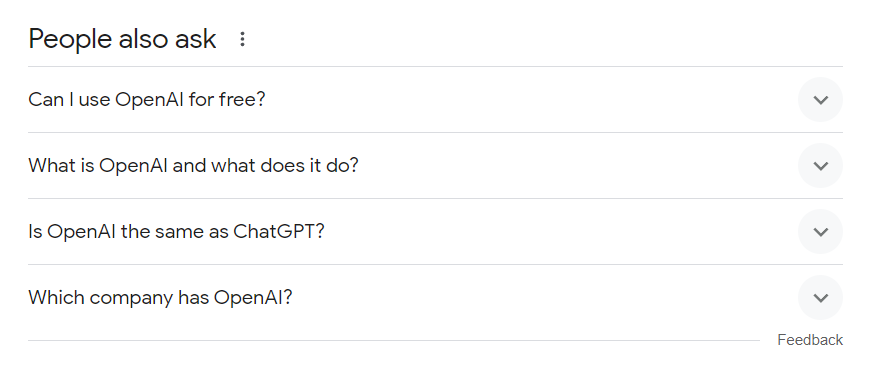Click the chevron icon for "Can I use OpenAI for free?"
The image size is (885, 384).
click(x=820, y=100)
